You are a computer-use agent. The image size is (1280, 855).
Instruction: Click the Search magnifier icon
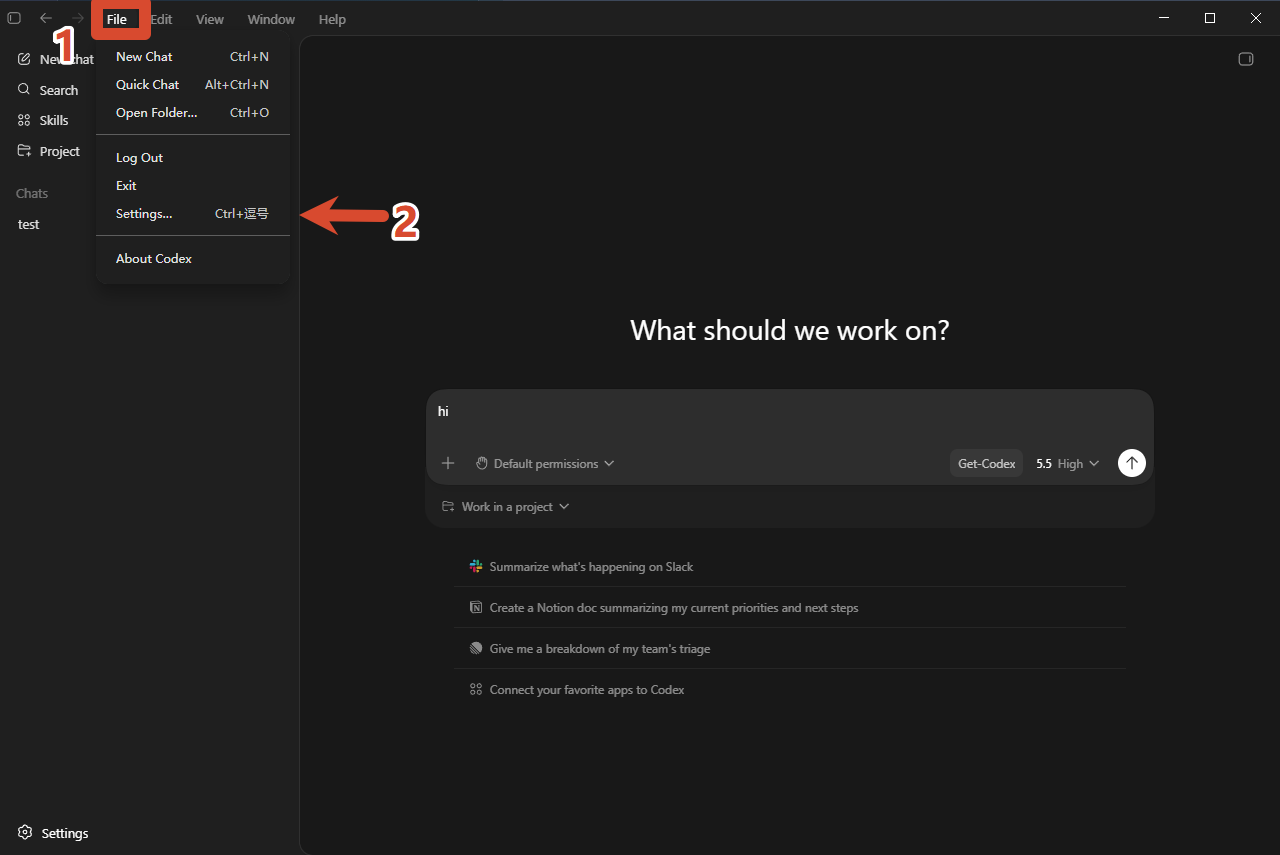[x=25, y=90]
